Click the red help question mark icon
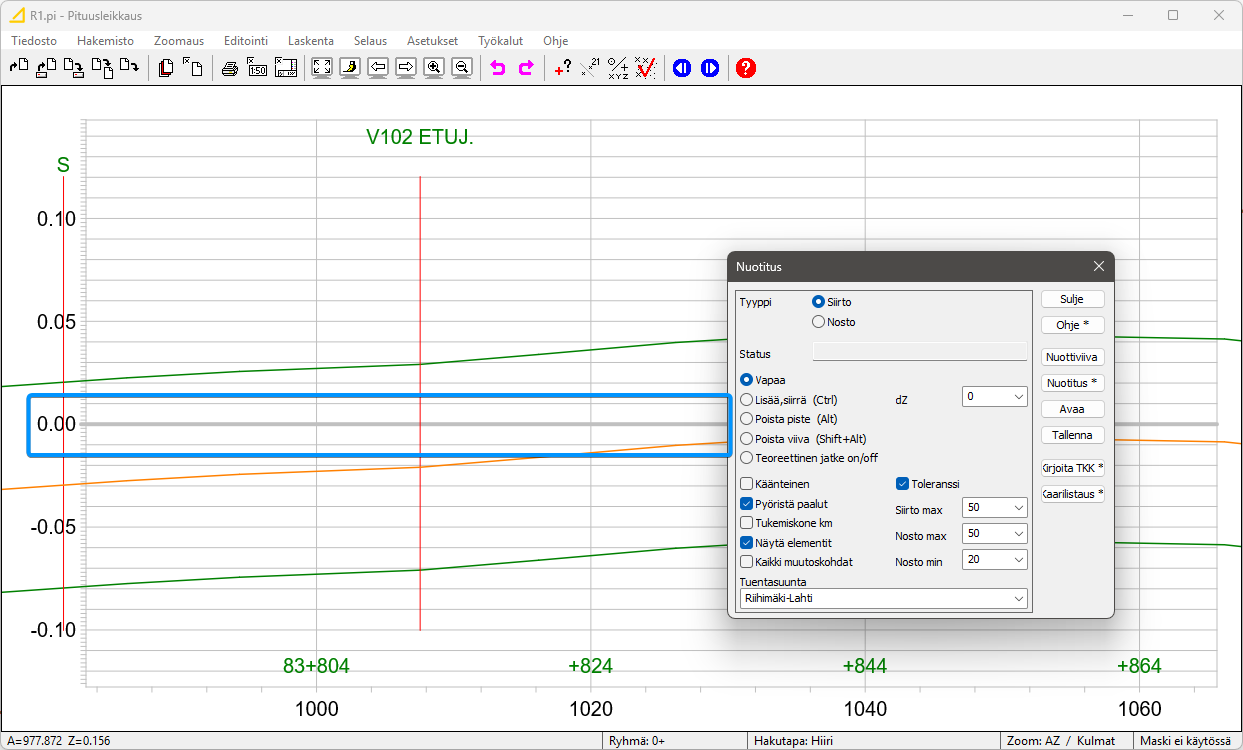Image resolution: width=1243 pixels, height=750 pixels. click(745, 68)
